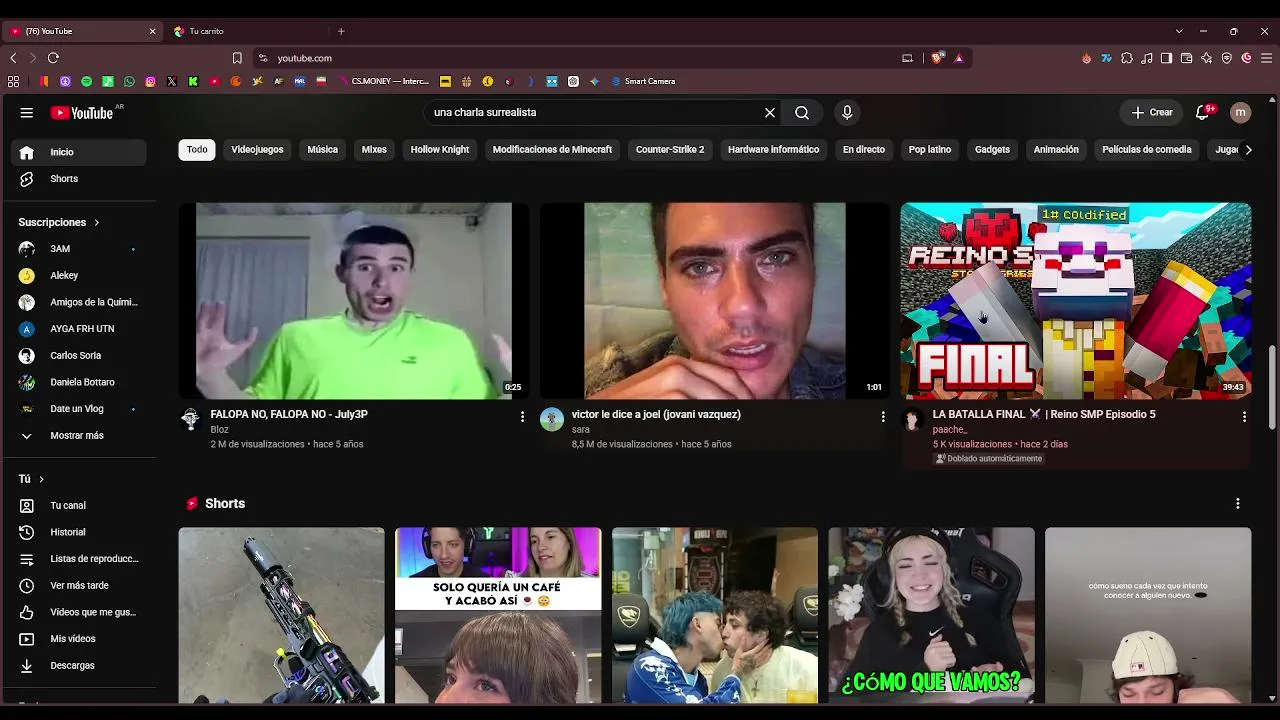Viewport: 1280px width, 720px height.
Task: Open the ¿CÓMO QUE VAMOS? short
Action: coord(931,615)
